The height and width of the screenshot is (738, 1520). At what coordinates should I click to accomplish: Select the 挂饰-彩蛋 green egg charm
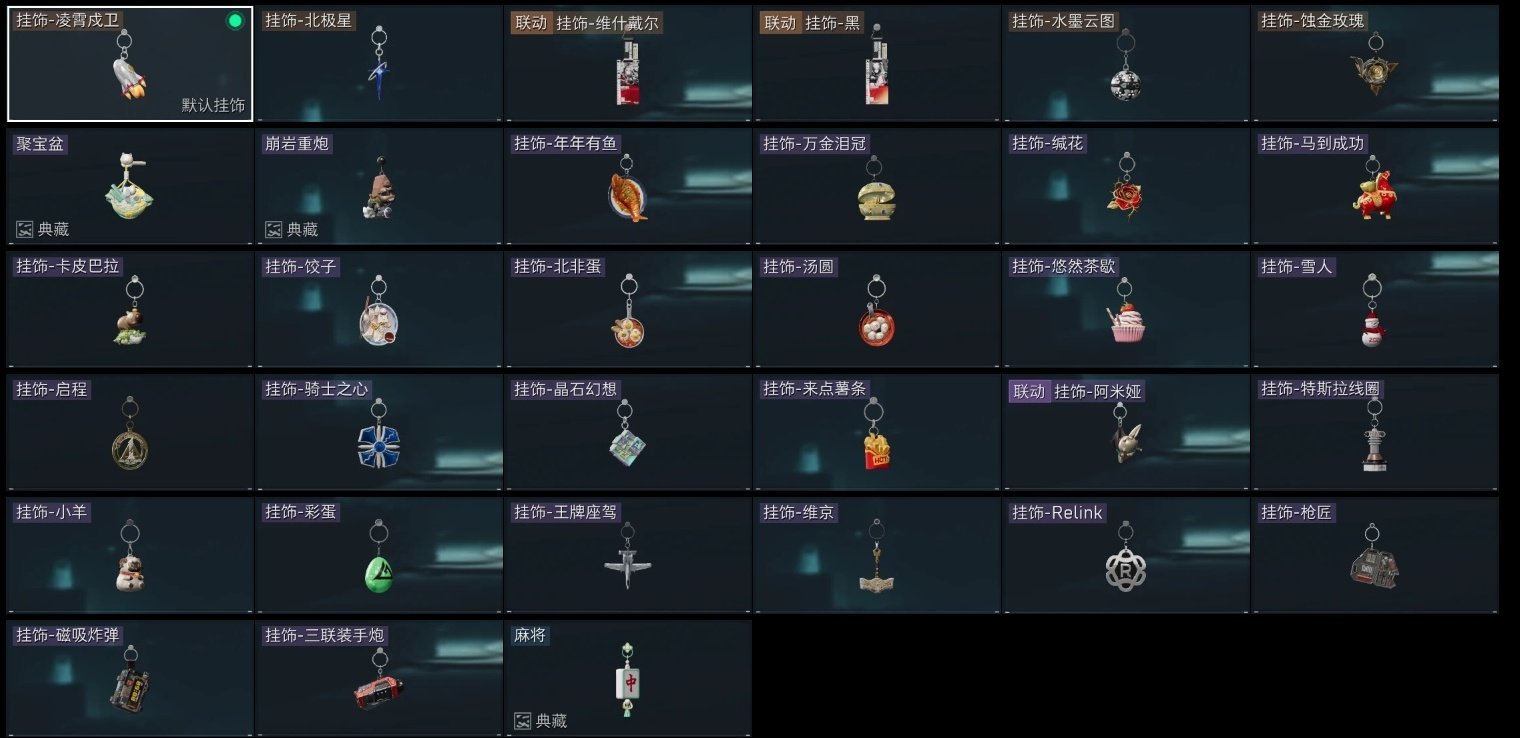(x=379, y=555)
